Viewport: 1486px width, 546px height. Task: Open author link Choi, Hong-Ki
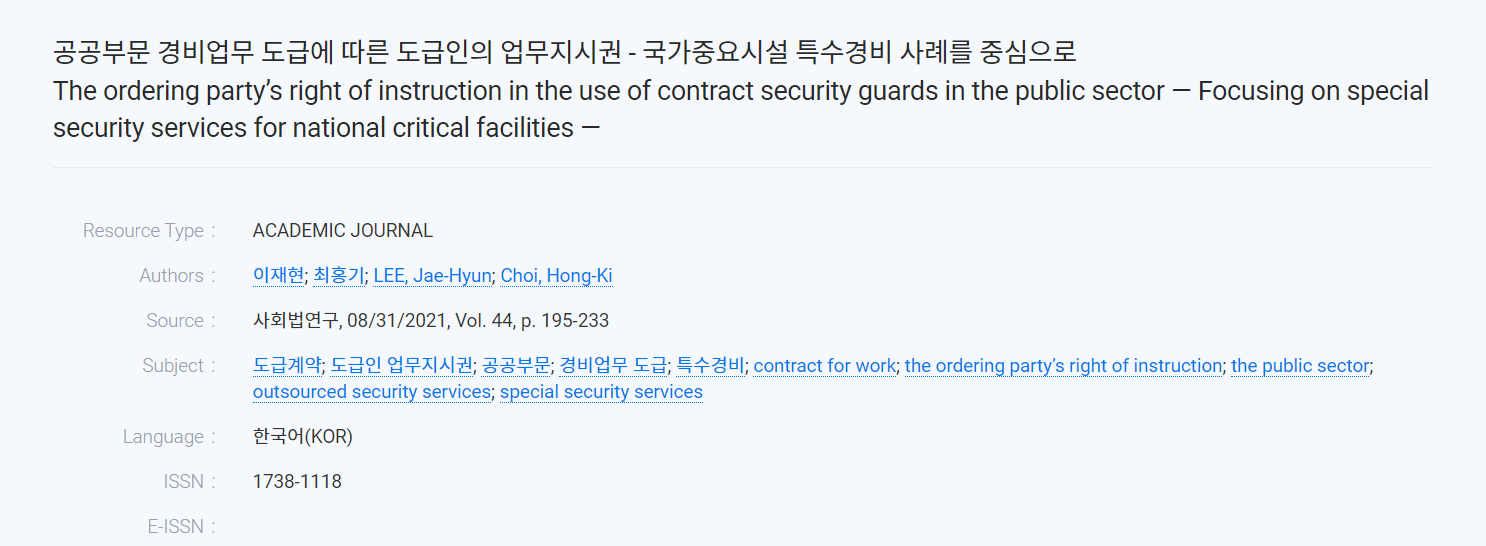point(556,276)
